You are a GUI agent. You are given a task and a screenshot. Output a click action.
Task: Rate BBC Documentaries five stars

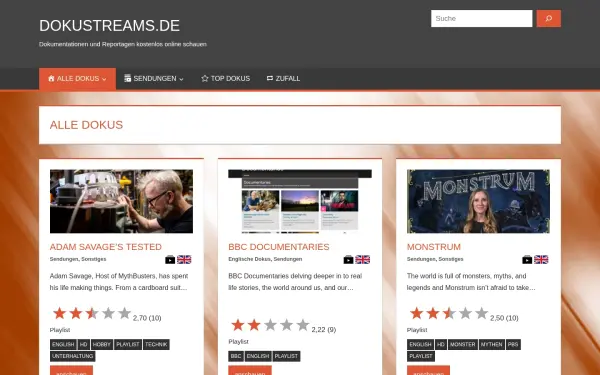(303, 325)
